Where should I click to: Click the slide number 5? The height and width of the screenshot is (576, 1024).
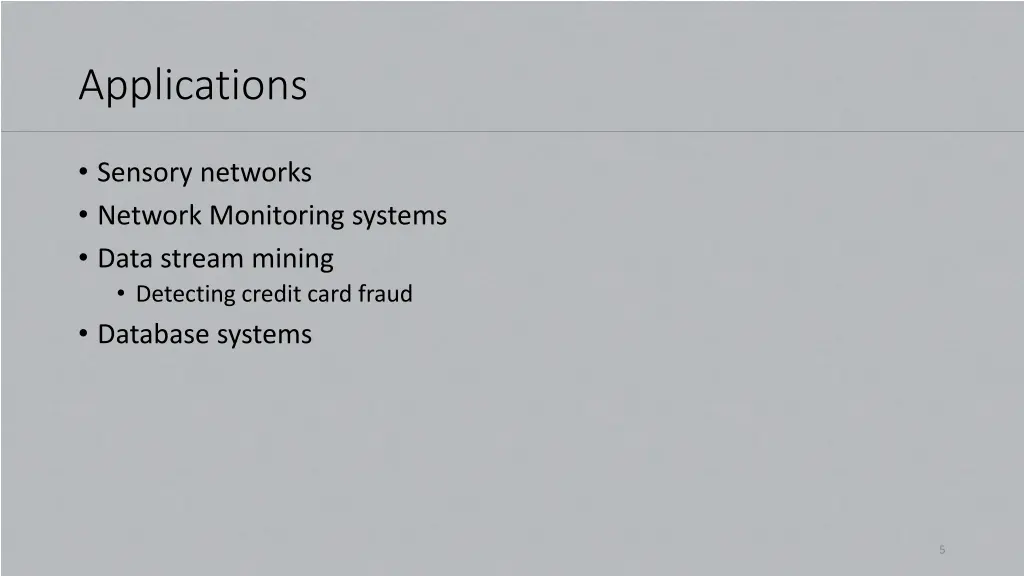[x=942, y=549]
